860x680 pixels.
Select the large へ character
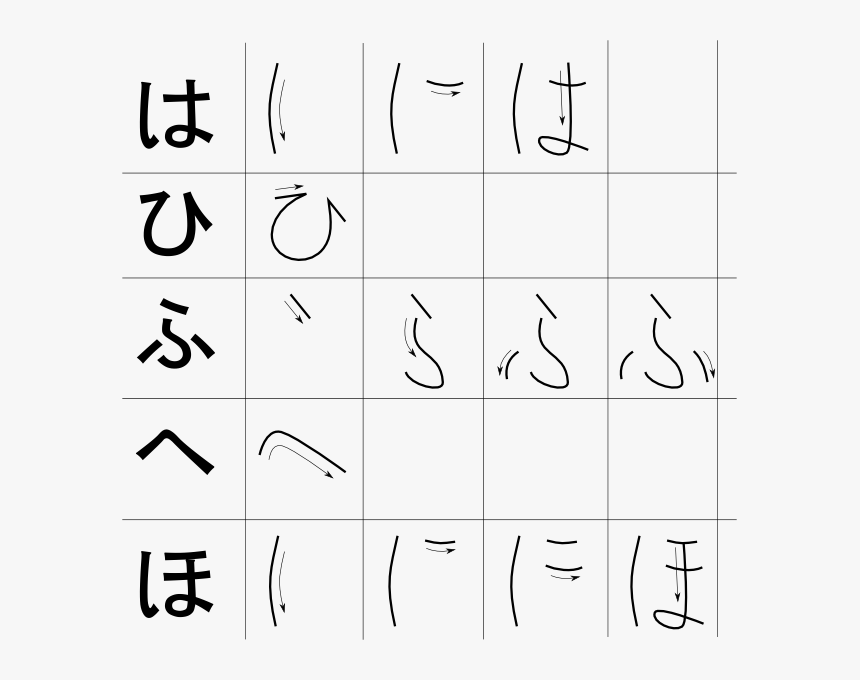coord(174,451)
